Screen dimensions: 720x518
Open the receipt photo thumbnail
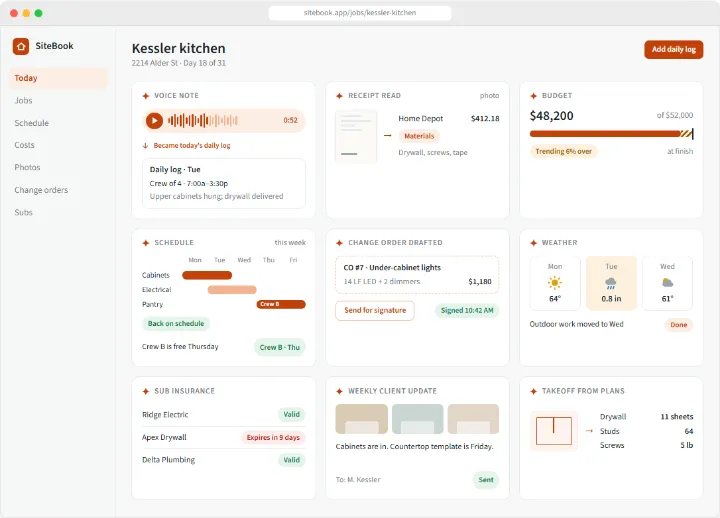pos(356,136)
